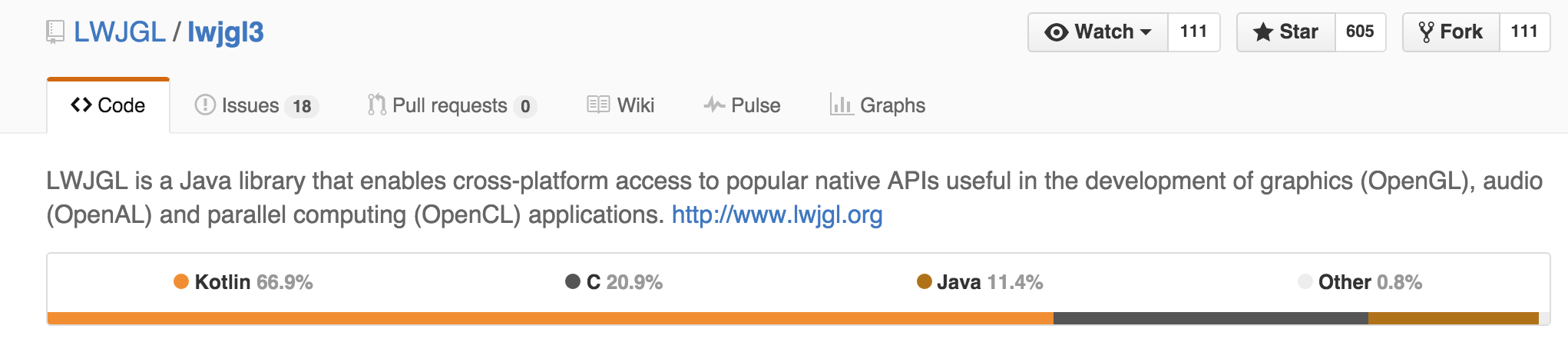View the 605 stargazers count
Image resolution: width=1568 pixels, height=349 pixels.
pos(1360,32)
